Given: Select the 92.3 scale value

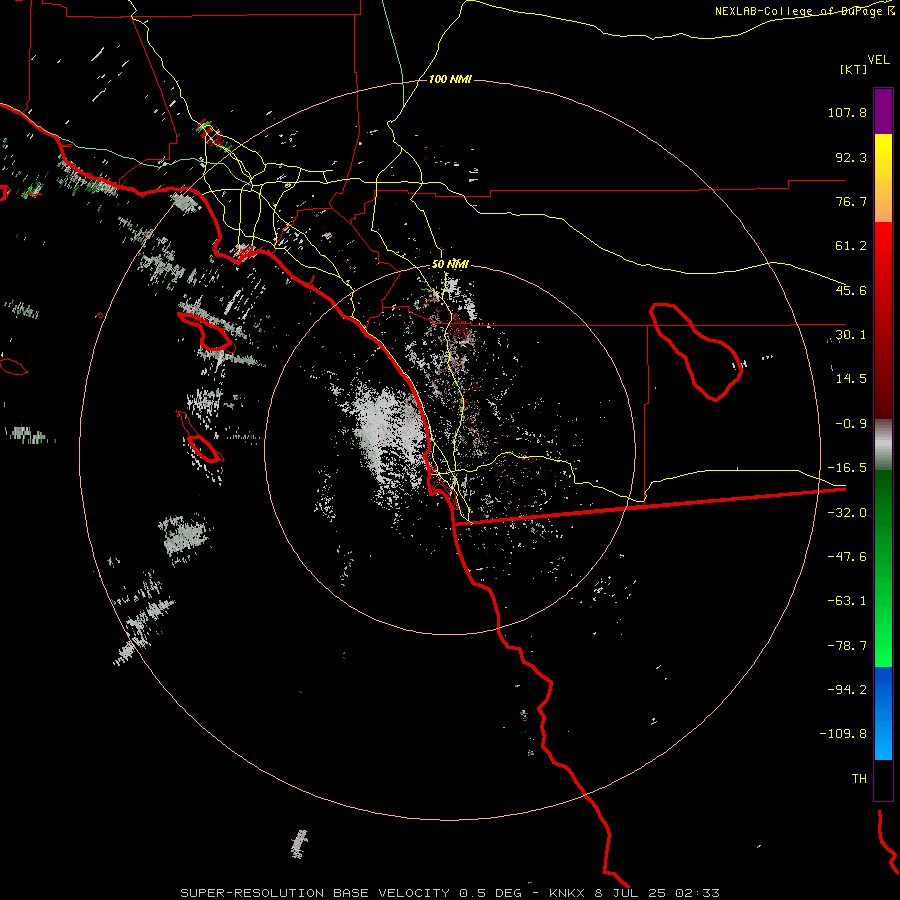Looking at the screenshot, I should tap(851, 157).
